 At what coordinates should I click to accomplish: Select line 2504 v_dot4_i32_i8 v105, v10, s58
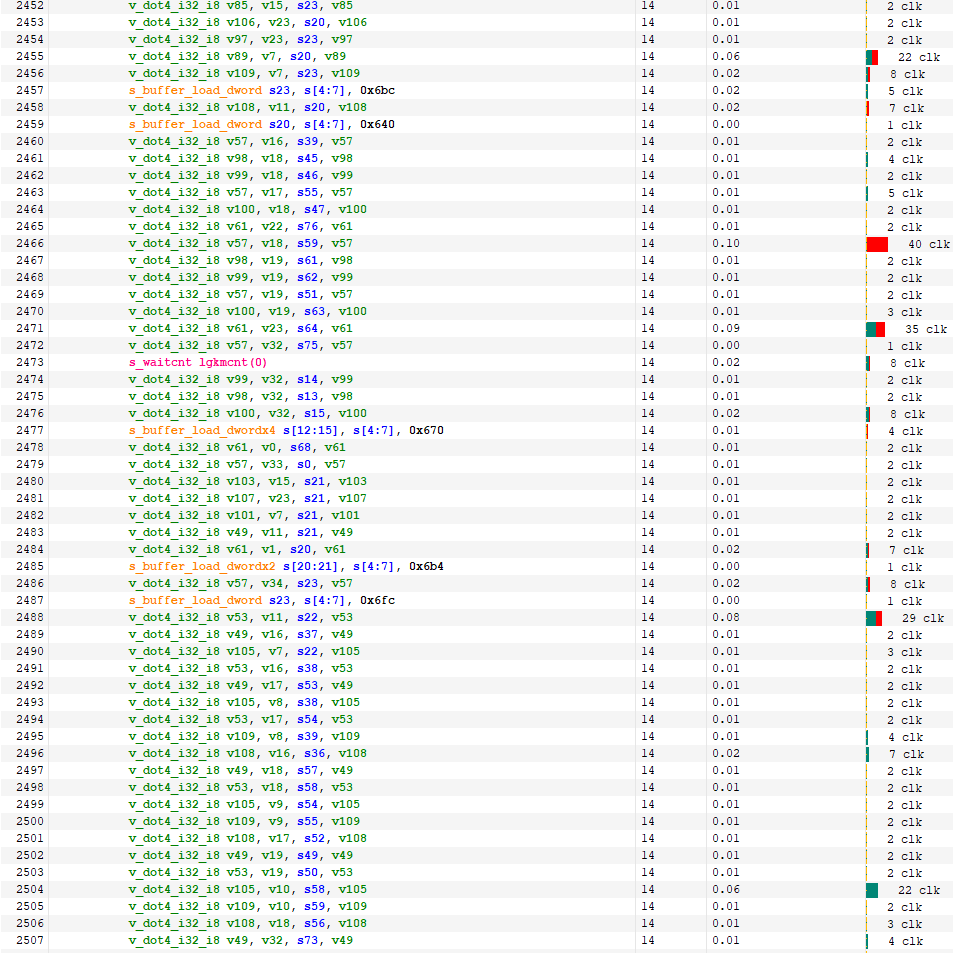247,890
